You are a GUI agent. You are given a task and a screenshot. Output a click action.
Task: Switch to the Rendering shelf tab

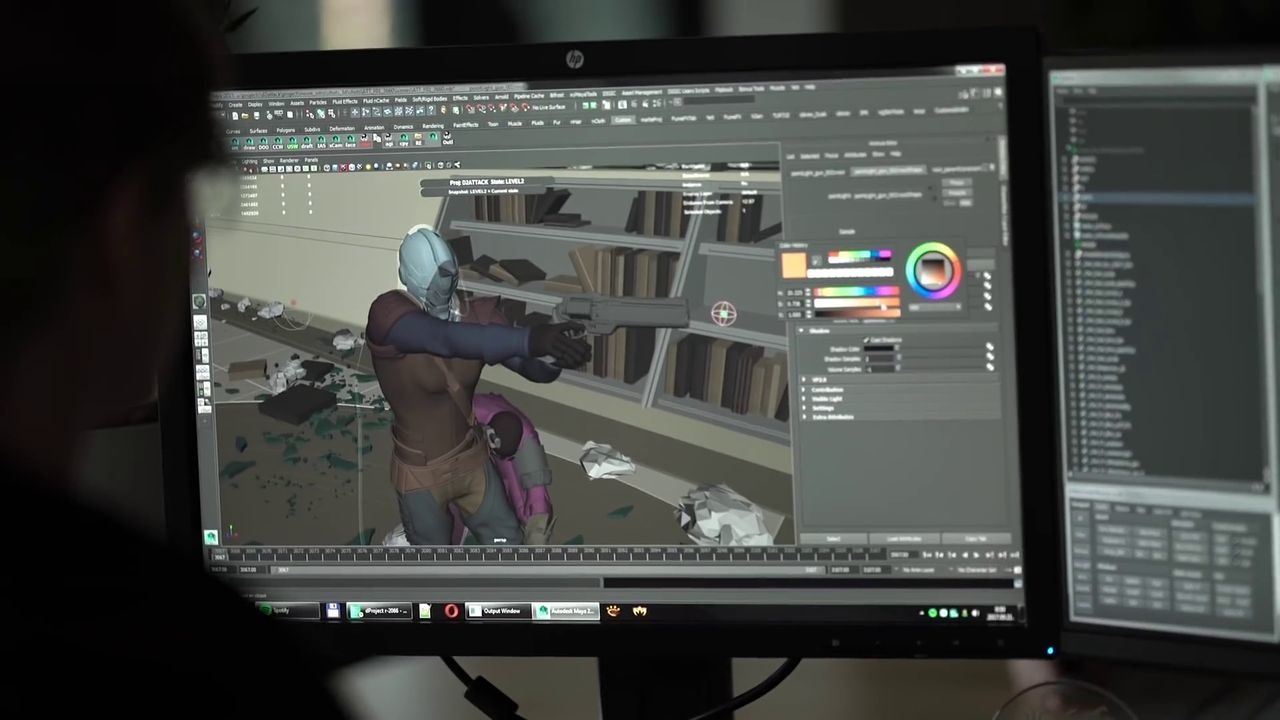[x=433, y=127]
